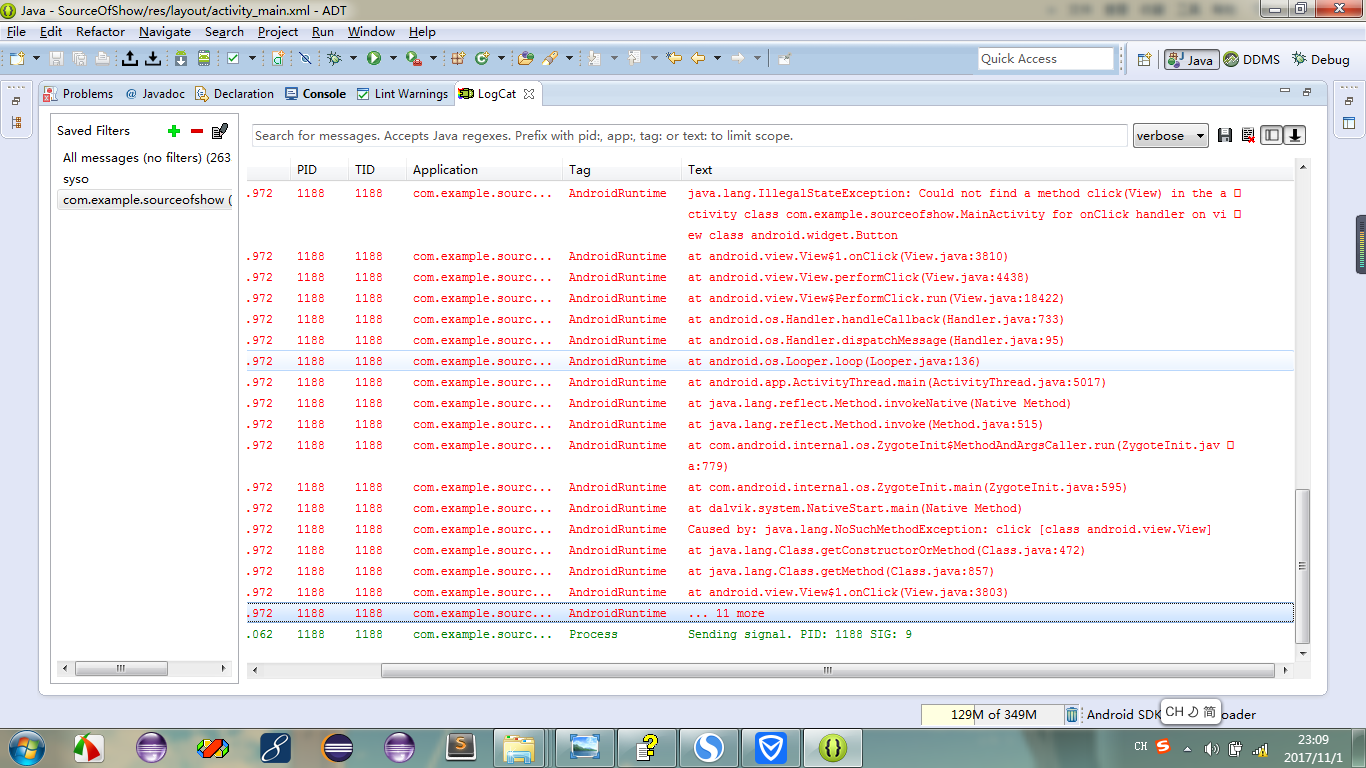Select the 'Sending signal. PID: 1188 SIG: 9' row

[x=770, y=635]
